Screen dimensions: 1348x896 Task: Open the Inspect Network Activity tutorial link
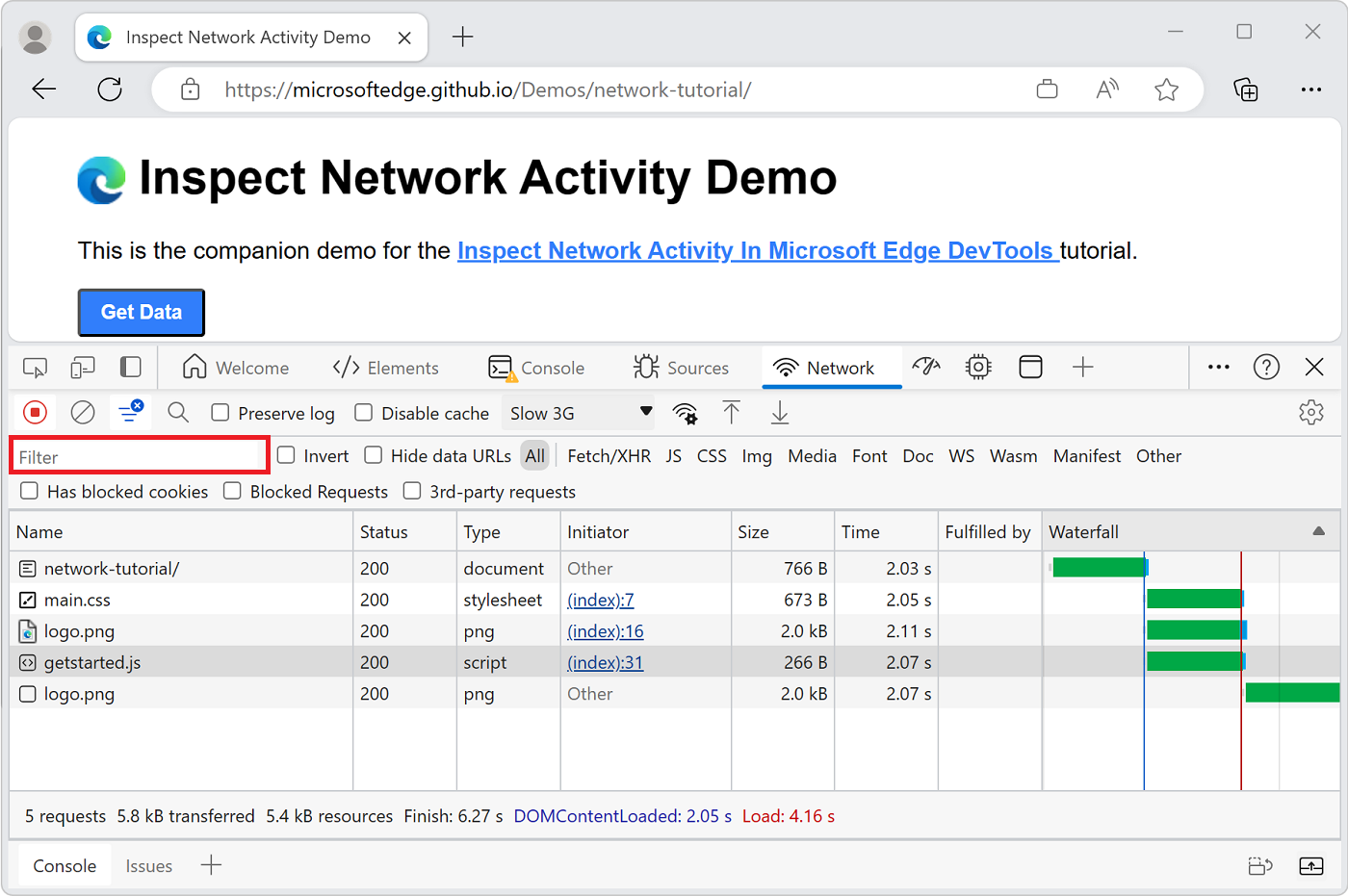pyautogui.click(x=757, y=250)
